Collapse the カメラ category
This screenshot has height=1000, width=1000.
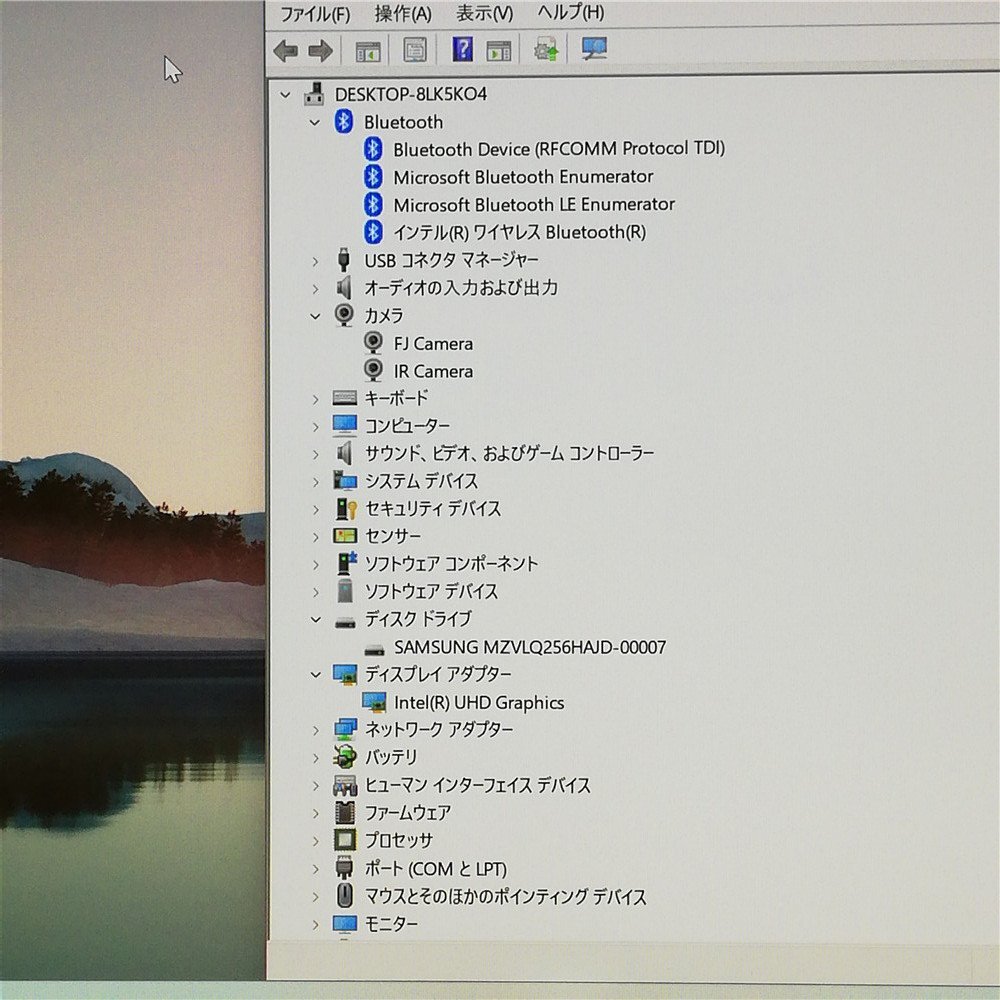click(x=315, y=316)
